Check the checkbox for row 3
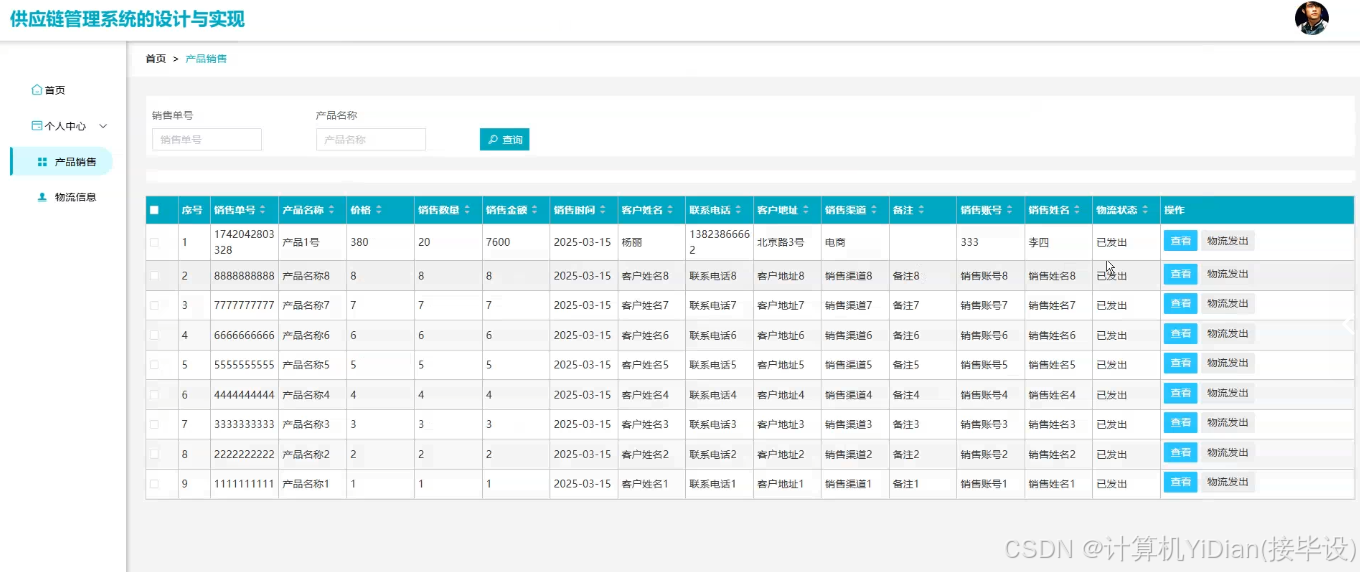Image resolution: width=1360 pixels, height=572 pixels. (154, 305)
